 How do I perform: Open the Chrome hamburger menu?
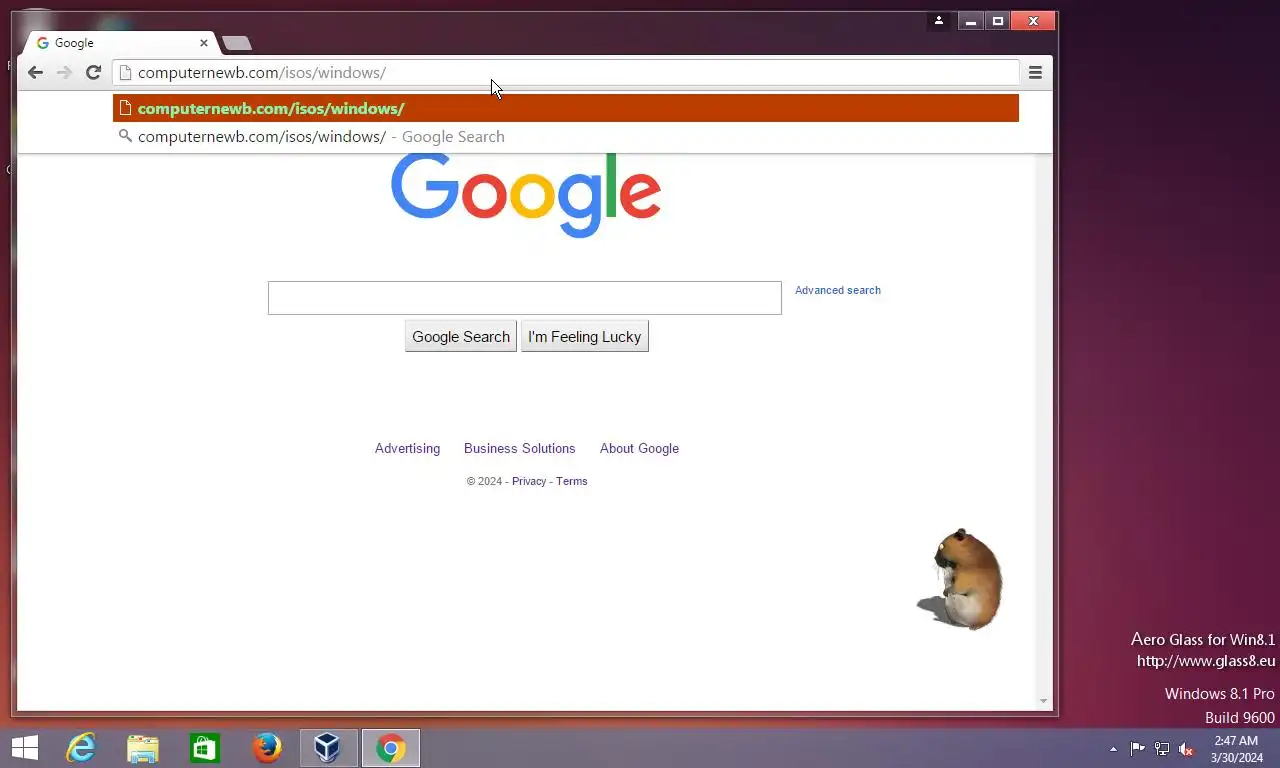[1035, 72]
